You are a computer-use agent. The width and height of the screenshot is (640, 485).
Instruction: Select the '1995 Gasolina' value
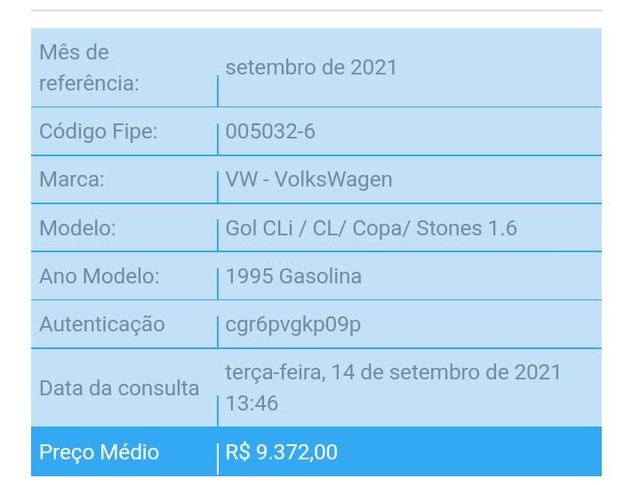(293, 276)
